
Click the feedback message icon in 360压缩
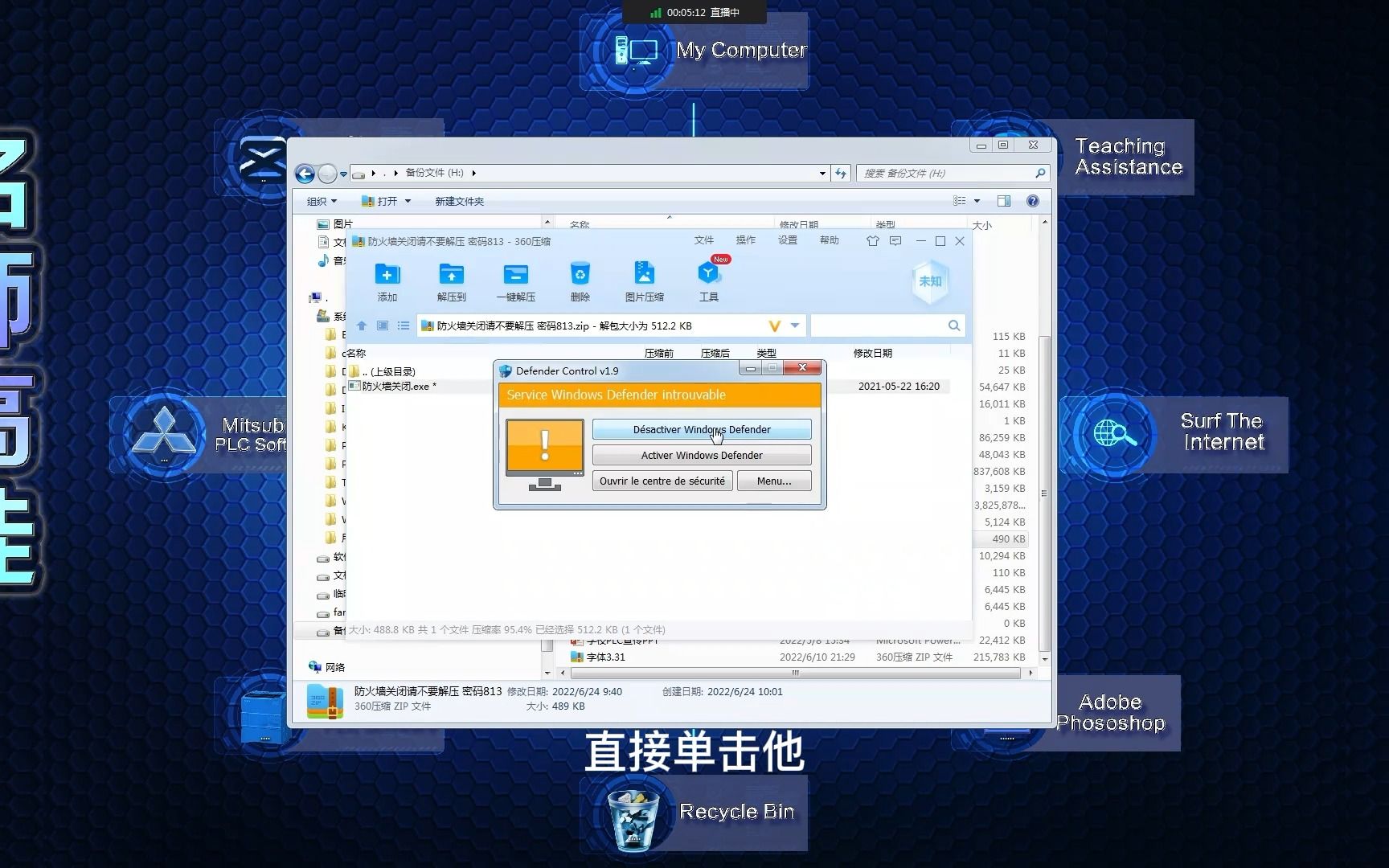[x=895, y=240]
